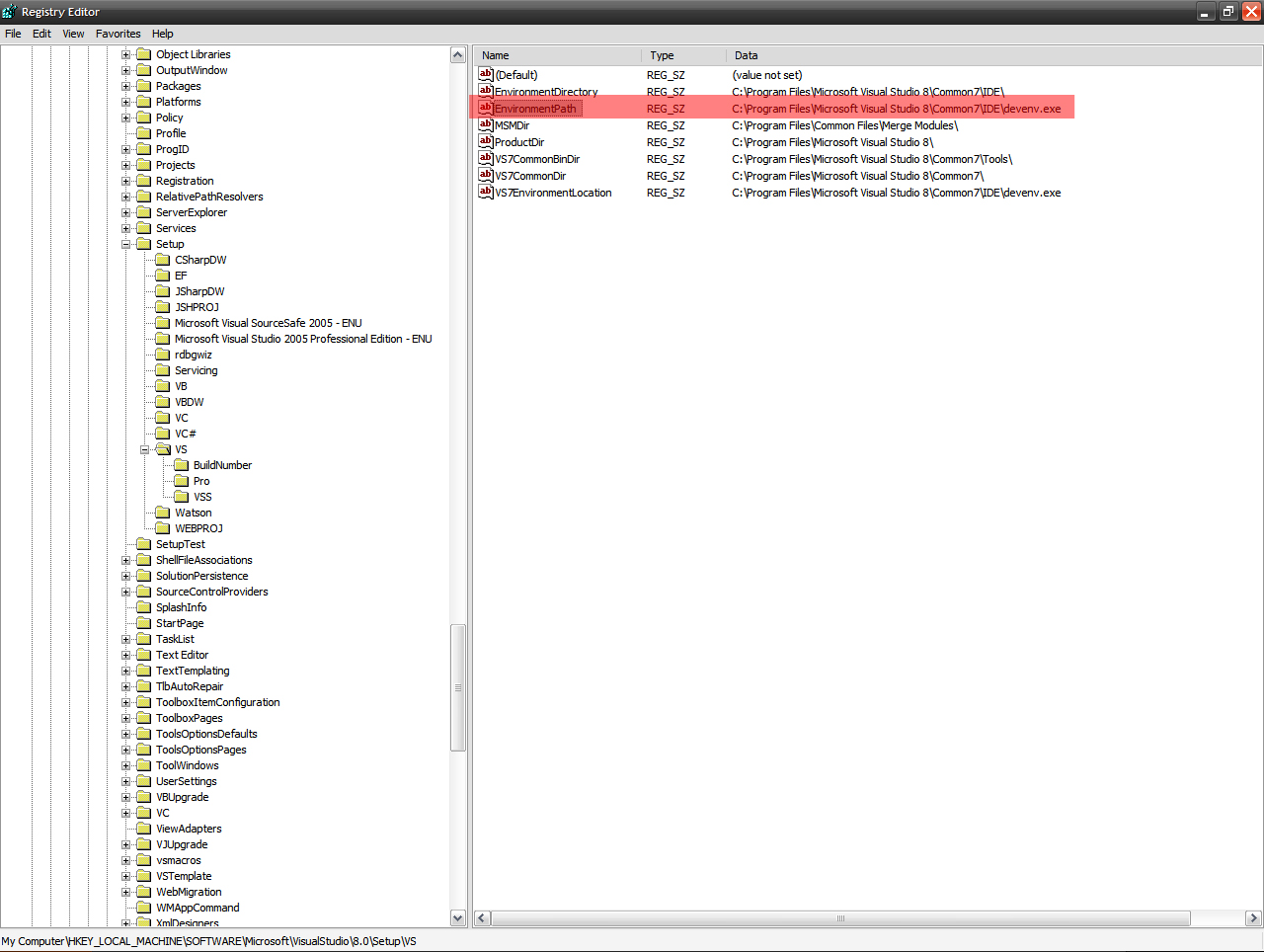Expand the WebMigration node
The width and height of the screenshot is (1264, 952).
[x=126, y=892]
